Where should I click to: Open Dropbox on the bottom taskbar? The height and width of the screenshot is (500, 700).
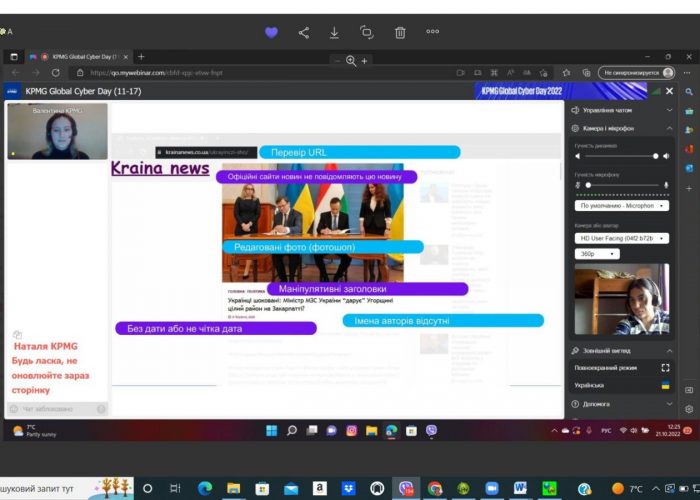tap(349, 488)
